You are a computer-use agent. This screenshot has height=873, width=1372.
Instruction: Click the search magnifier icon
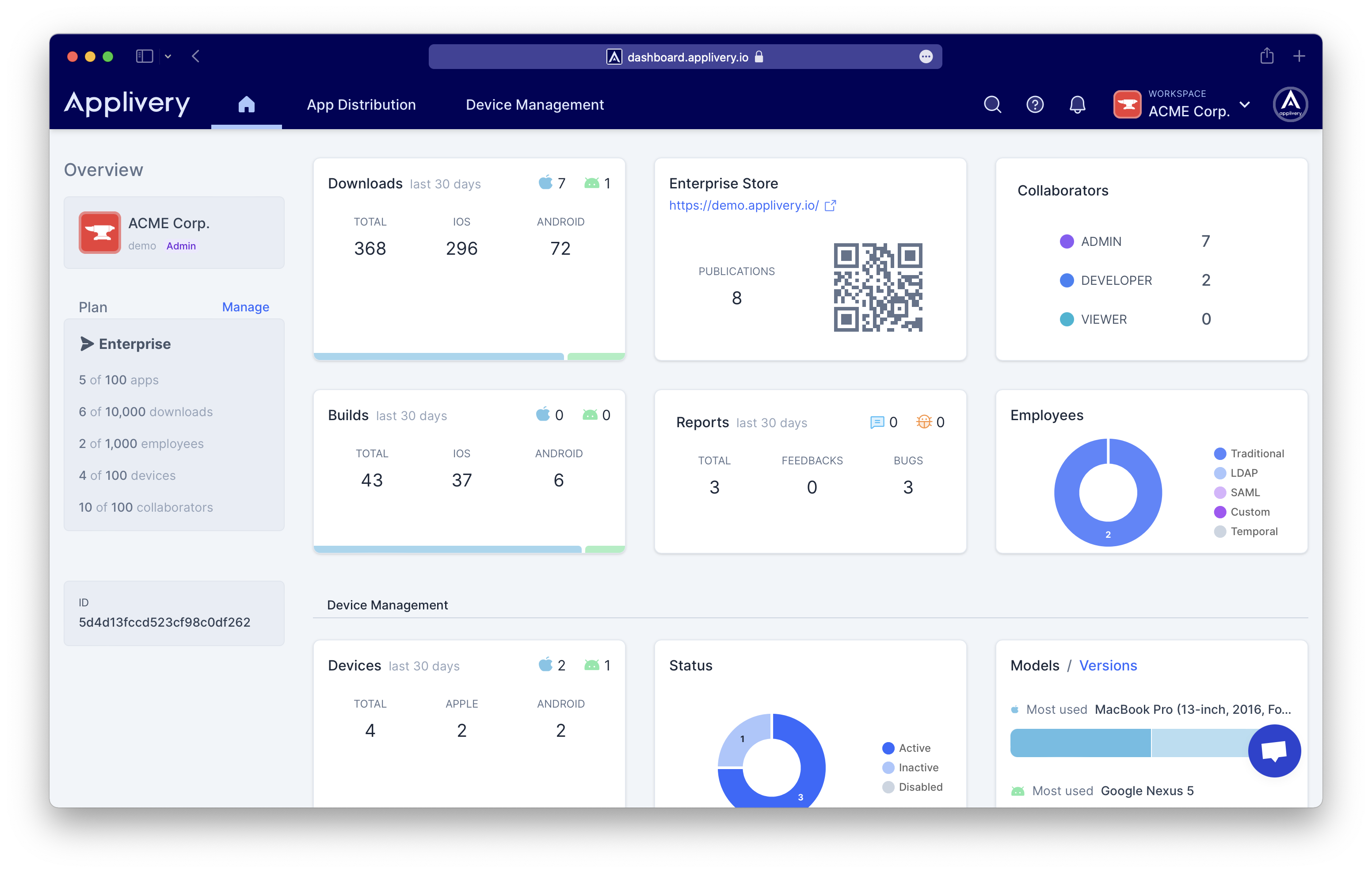[x=992, y=104]
